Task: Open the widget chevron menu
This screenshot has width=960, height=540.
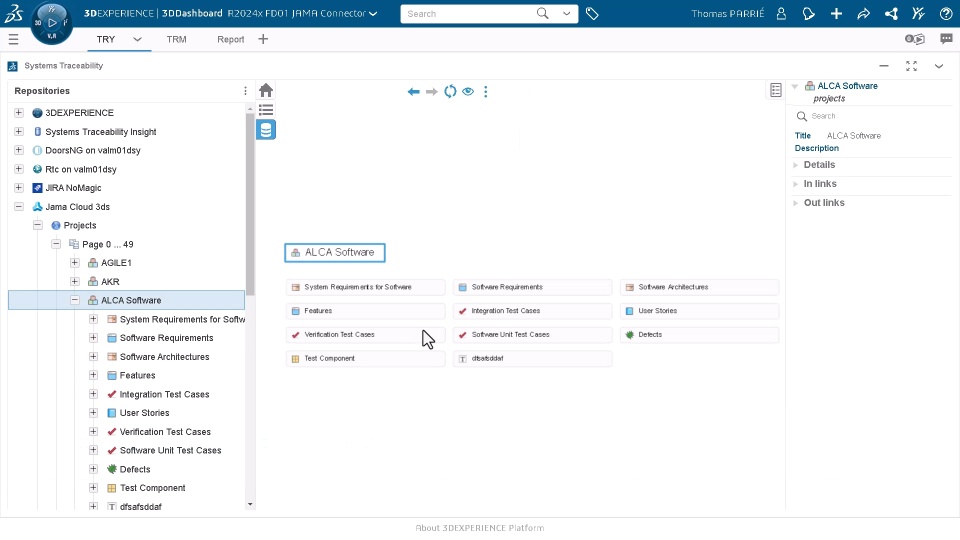Action: 939,66
